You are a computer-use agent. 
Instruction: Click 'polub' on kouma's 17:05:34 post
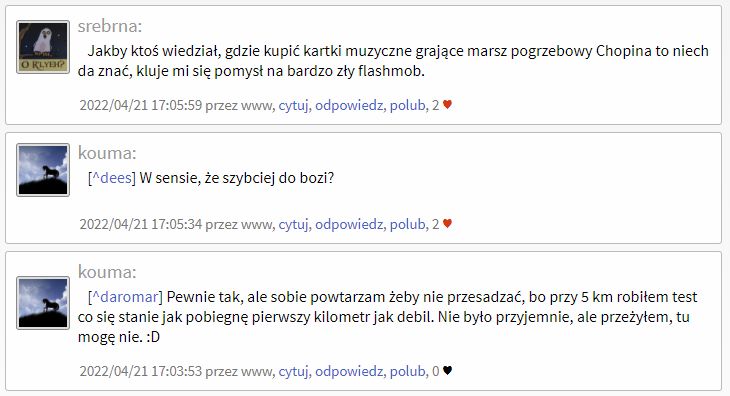point(407,225)
